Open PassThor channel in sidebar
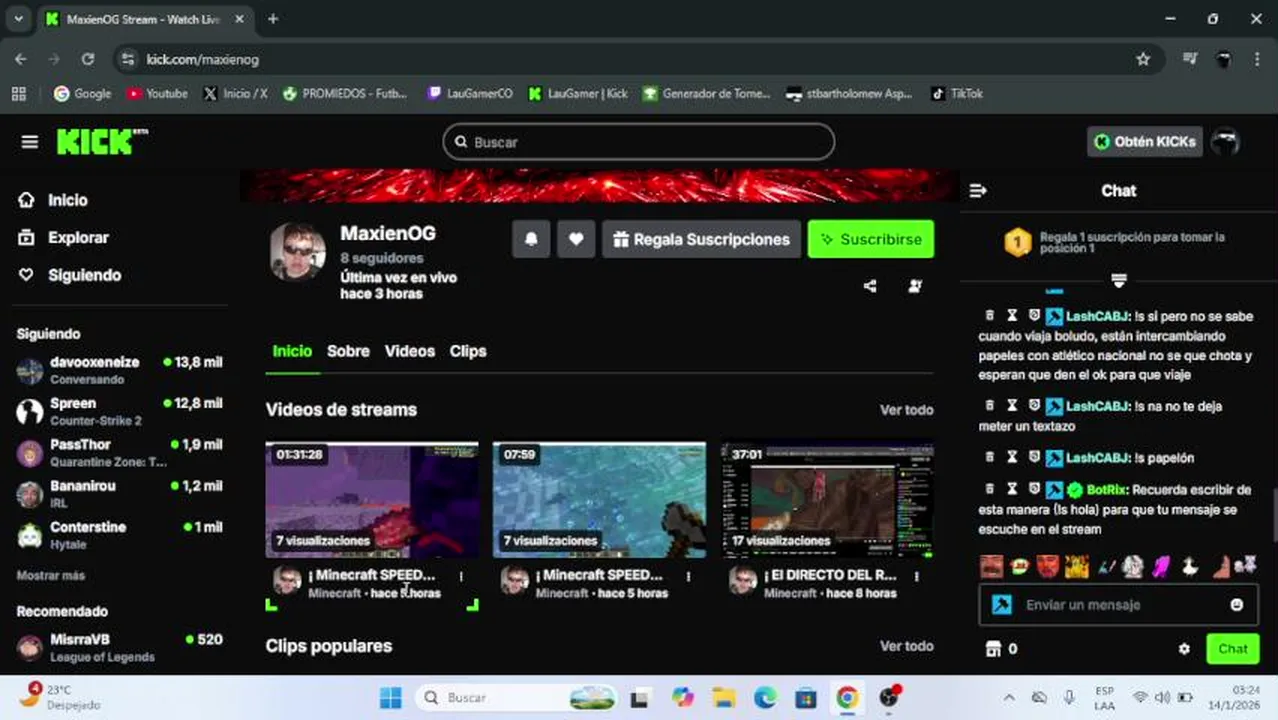 pyautogui.click(x=120, y=452)
